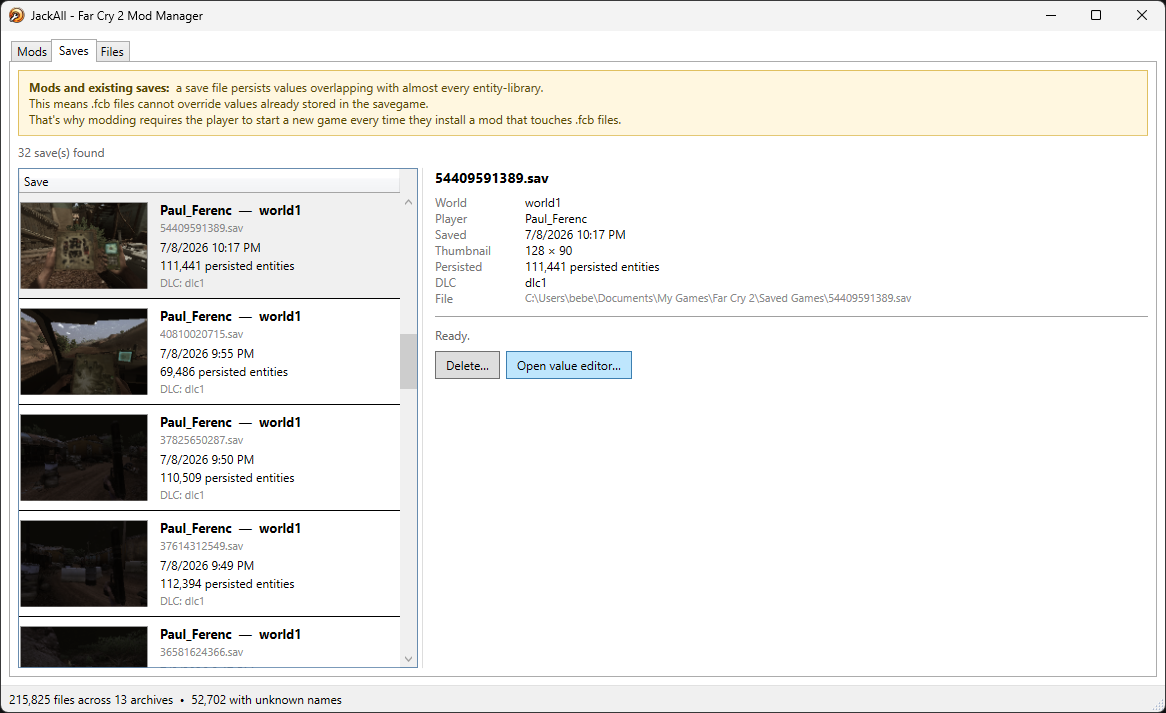1166x713 pixels.
Task: Open the Files tab
Action: point(112,51)
